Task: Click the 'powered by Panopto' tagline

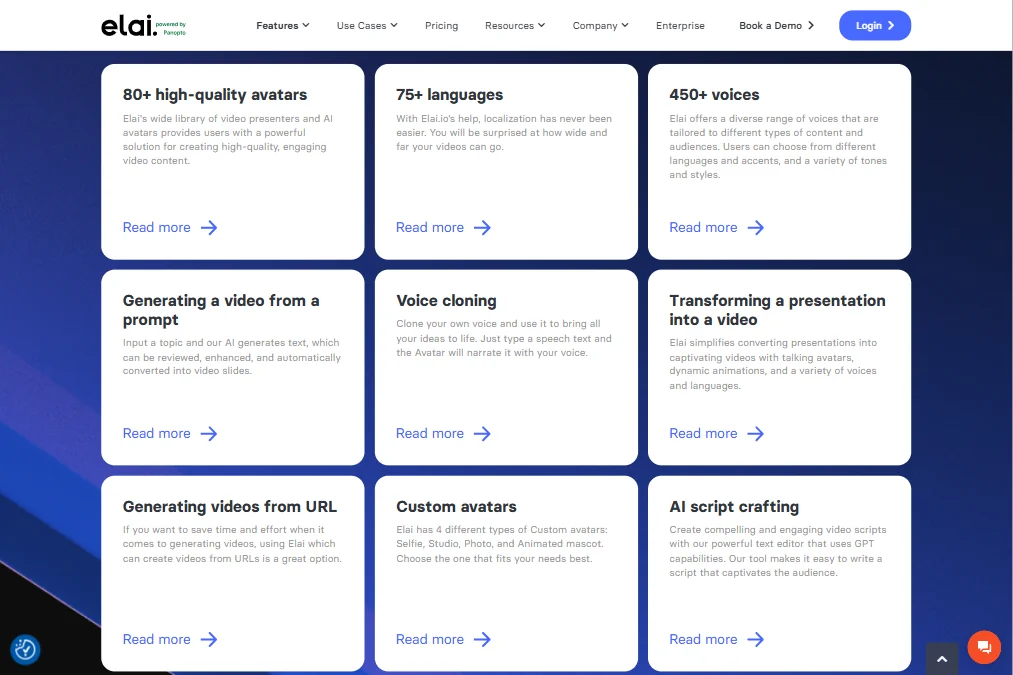Action: tap(171, 28)
